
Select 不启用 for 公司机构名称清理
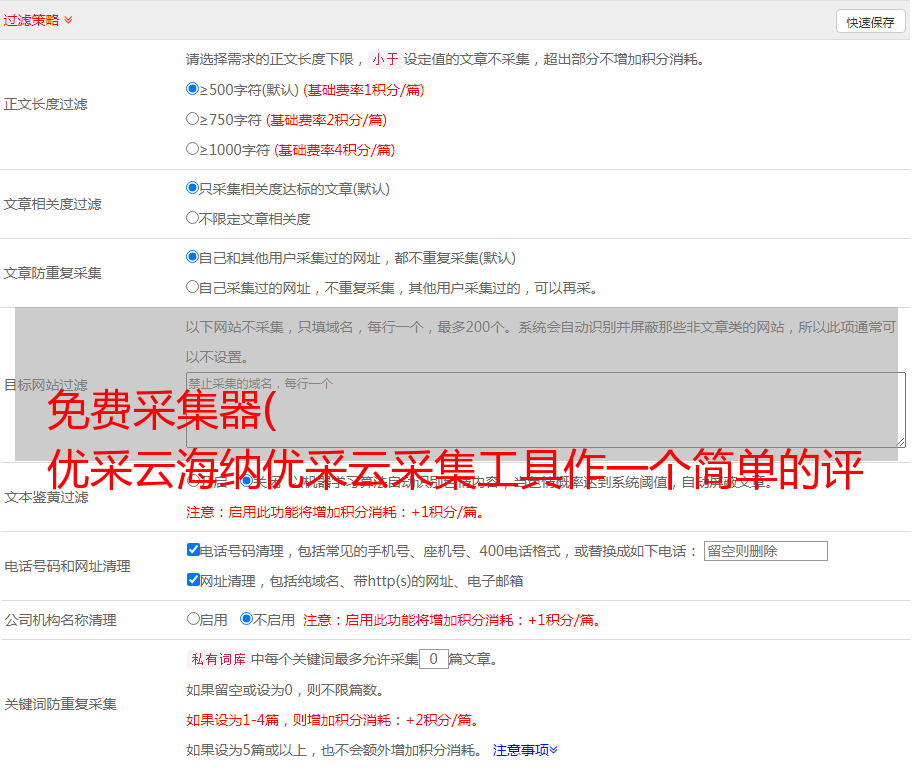(247, 619)
